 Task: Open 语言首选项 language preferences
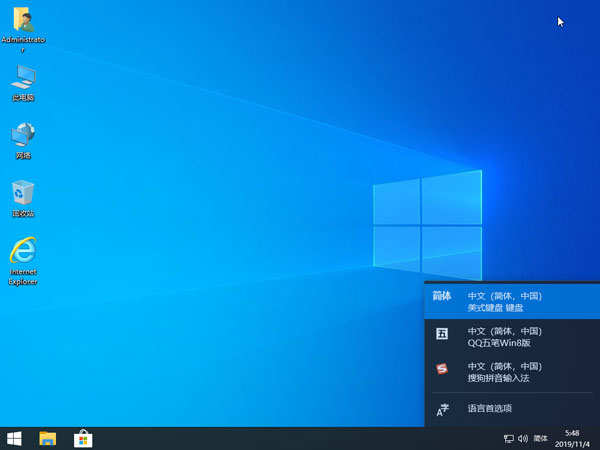[x=512, y=409]
